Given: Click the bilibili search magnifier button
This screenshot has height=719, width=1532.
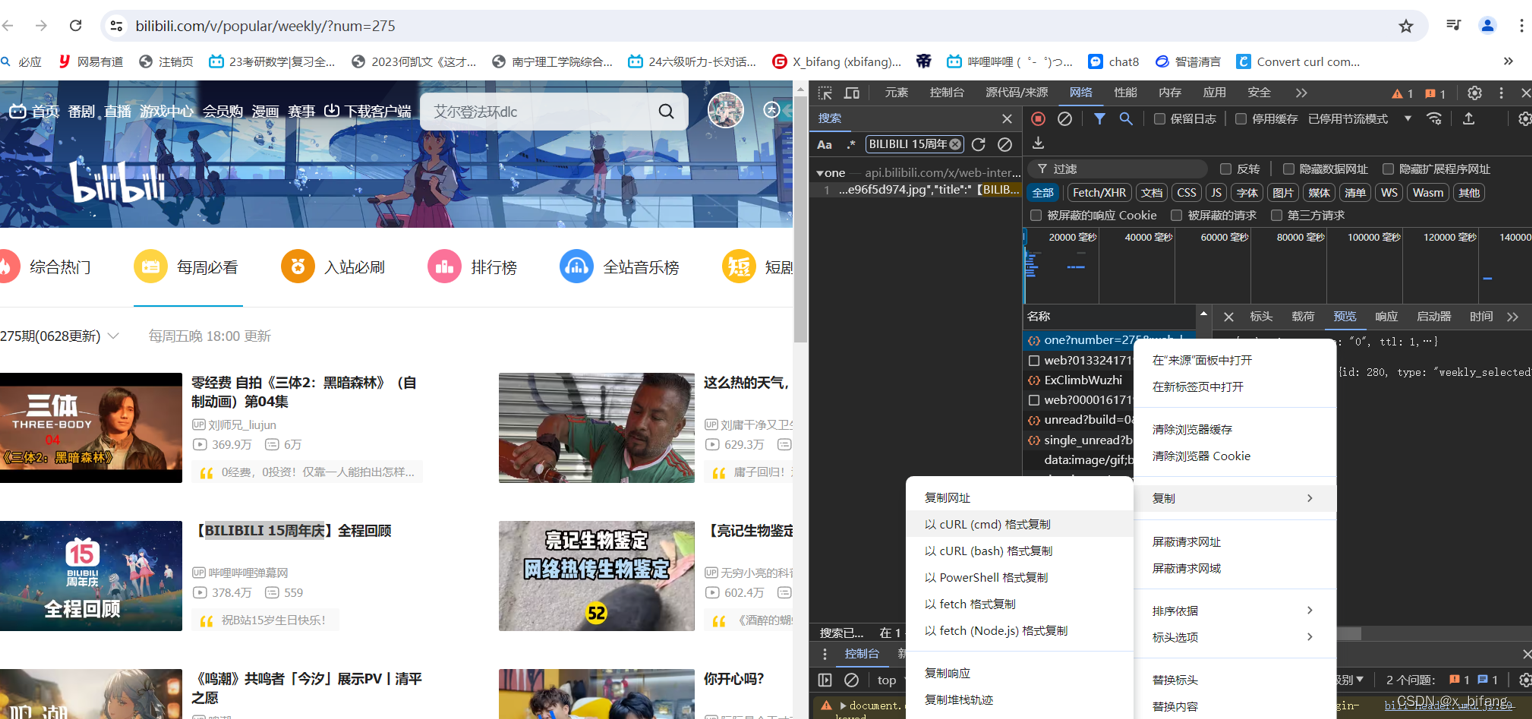Looking at the screenshot, I should 666,112.
